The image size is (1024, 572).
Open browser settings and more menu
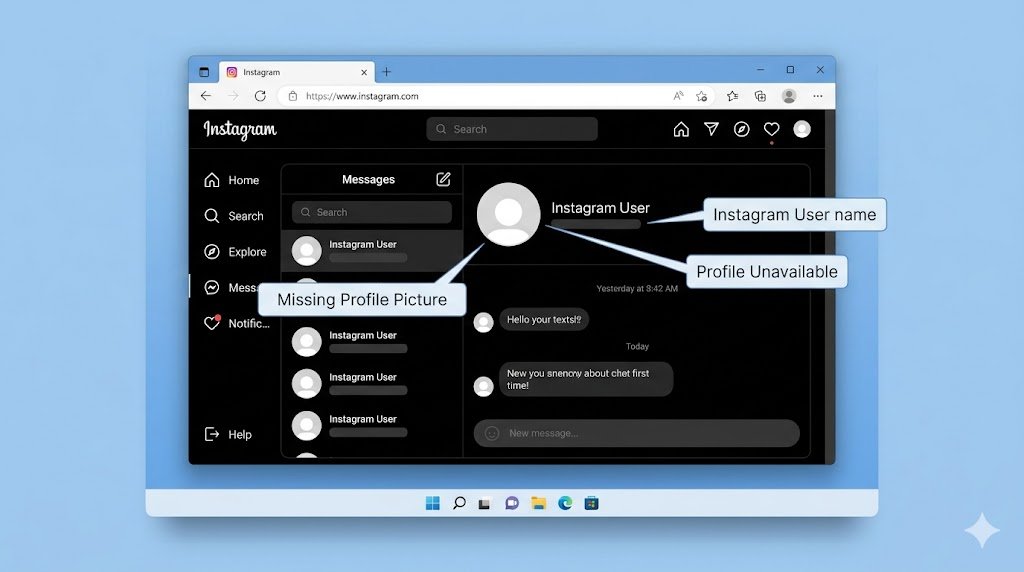[x=818, y=96]
